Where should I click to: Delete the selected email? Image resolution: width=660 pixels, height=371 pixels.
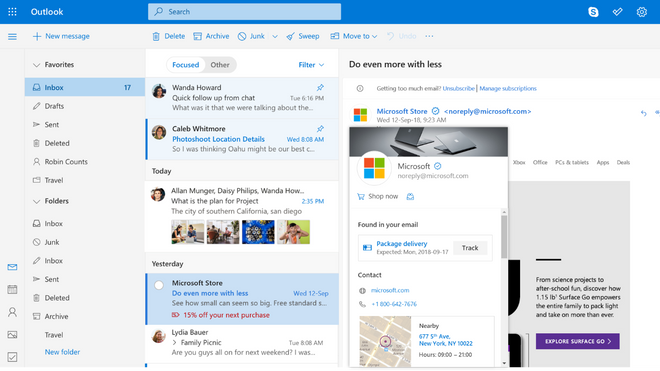click(x=168, y=36)
